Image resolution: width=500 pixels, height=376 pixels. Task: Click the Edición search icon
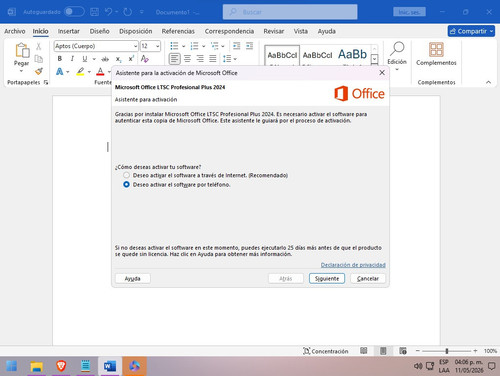397,49
